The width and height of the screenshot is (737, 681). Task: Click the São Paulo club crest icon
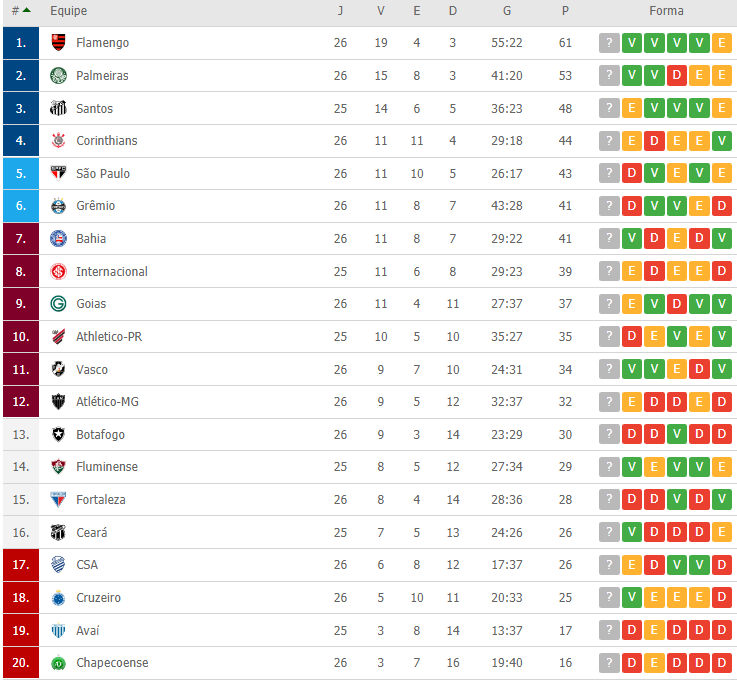(x=58, y=173)
